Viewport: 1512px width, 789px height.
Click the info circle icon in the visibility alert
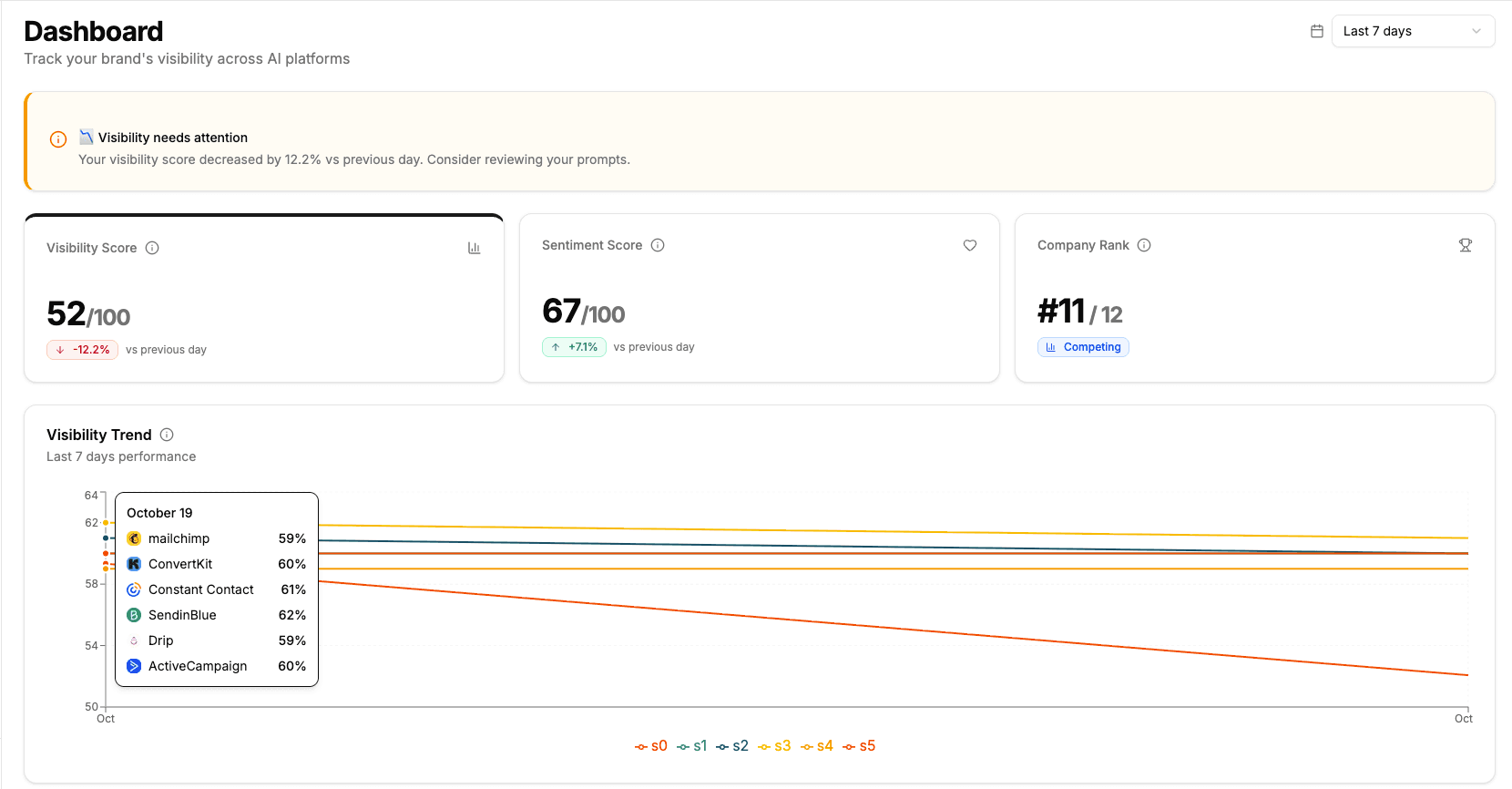(58, 139)
